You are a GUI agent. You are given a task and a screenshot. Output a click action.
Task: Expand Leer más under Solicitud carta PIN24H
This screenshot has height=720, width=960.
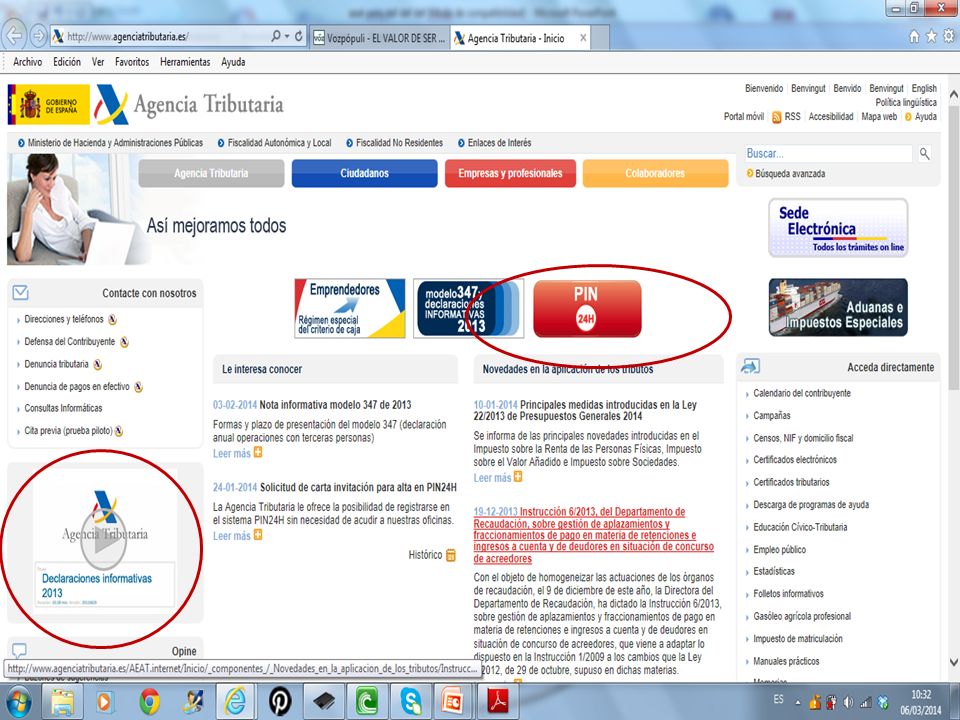click(237, 536)
